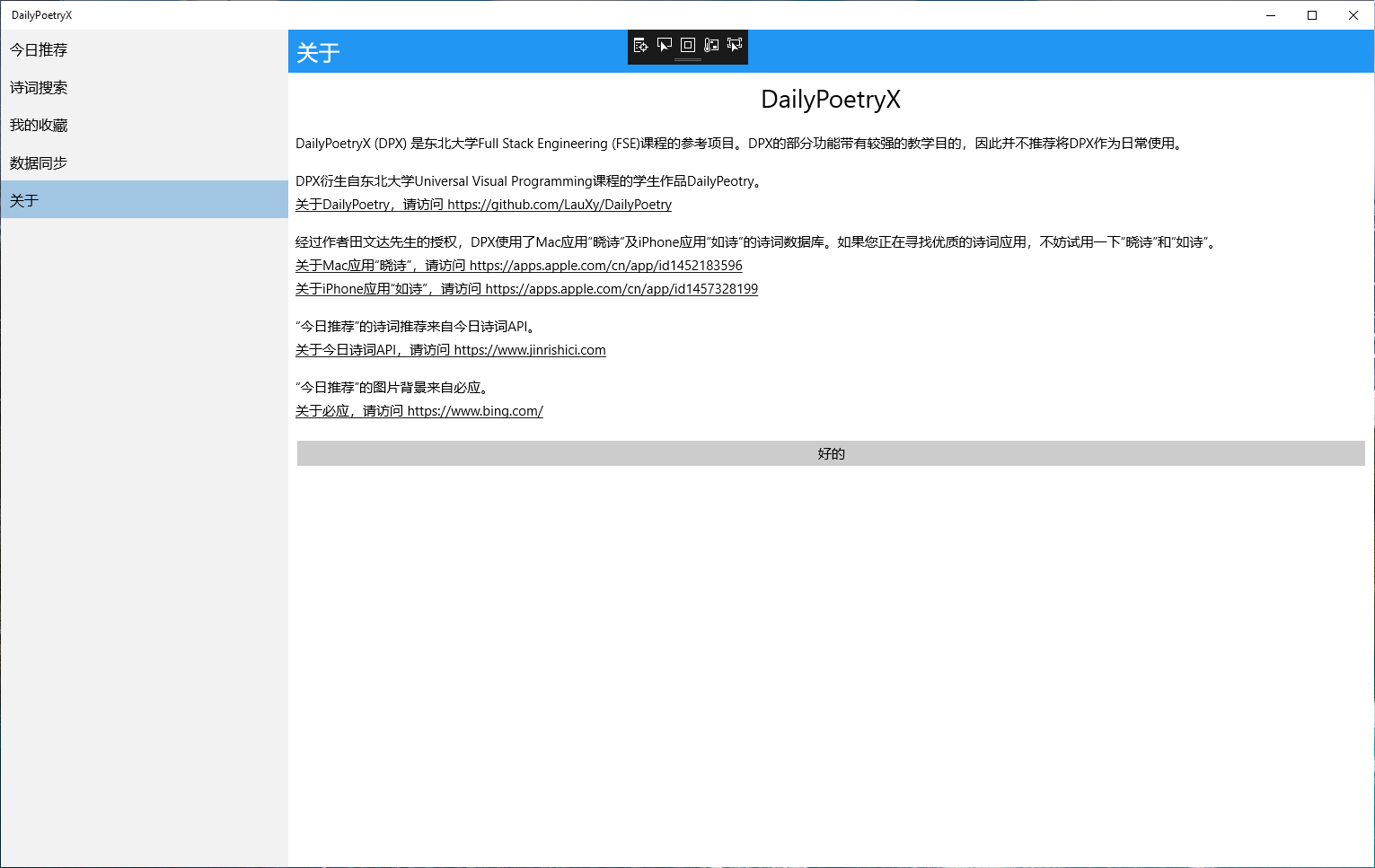The height and width of the screenshot is (868, 1375).
Task: Click the paragraph starting "经过作者田文达先生的授权"
Action: (757, 242)
